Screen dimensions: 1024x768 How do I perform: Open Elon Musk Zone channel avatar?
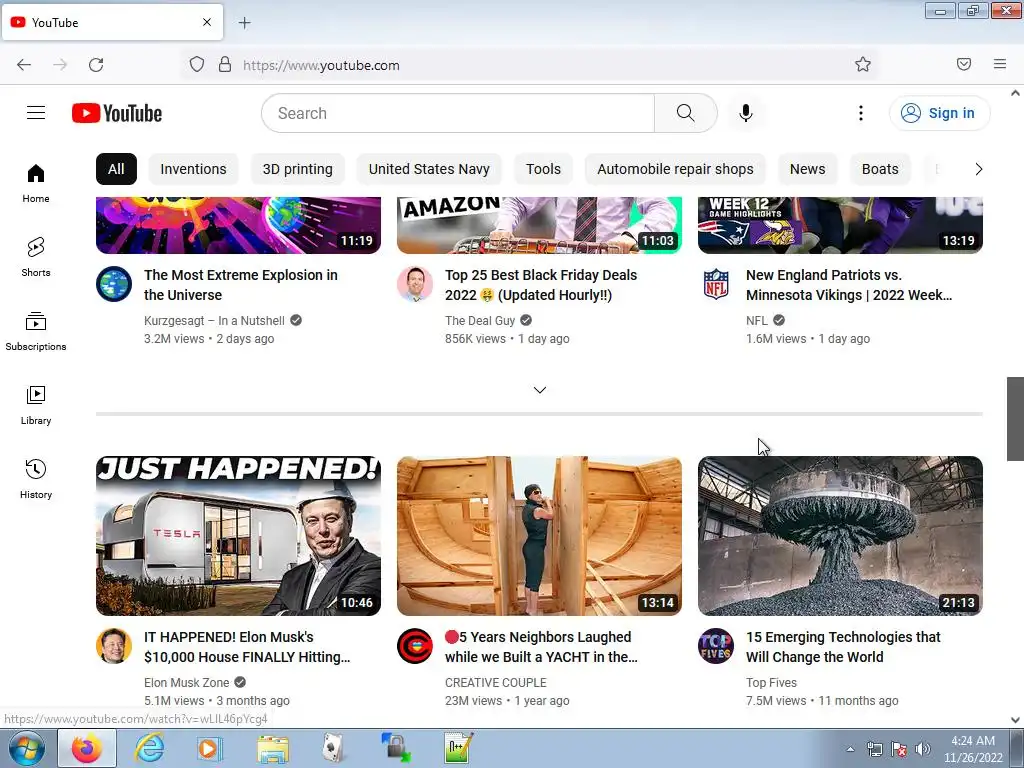(114, 646)
